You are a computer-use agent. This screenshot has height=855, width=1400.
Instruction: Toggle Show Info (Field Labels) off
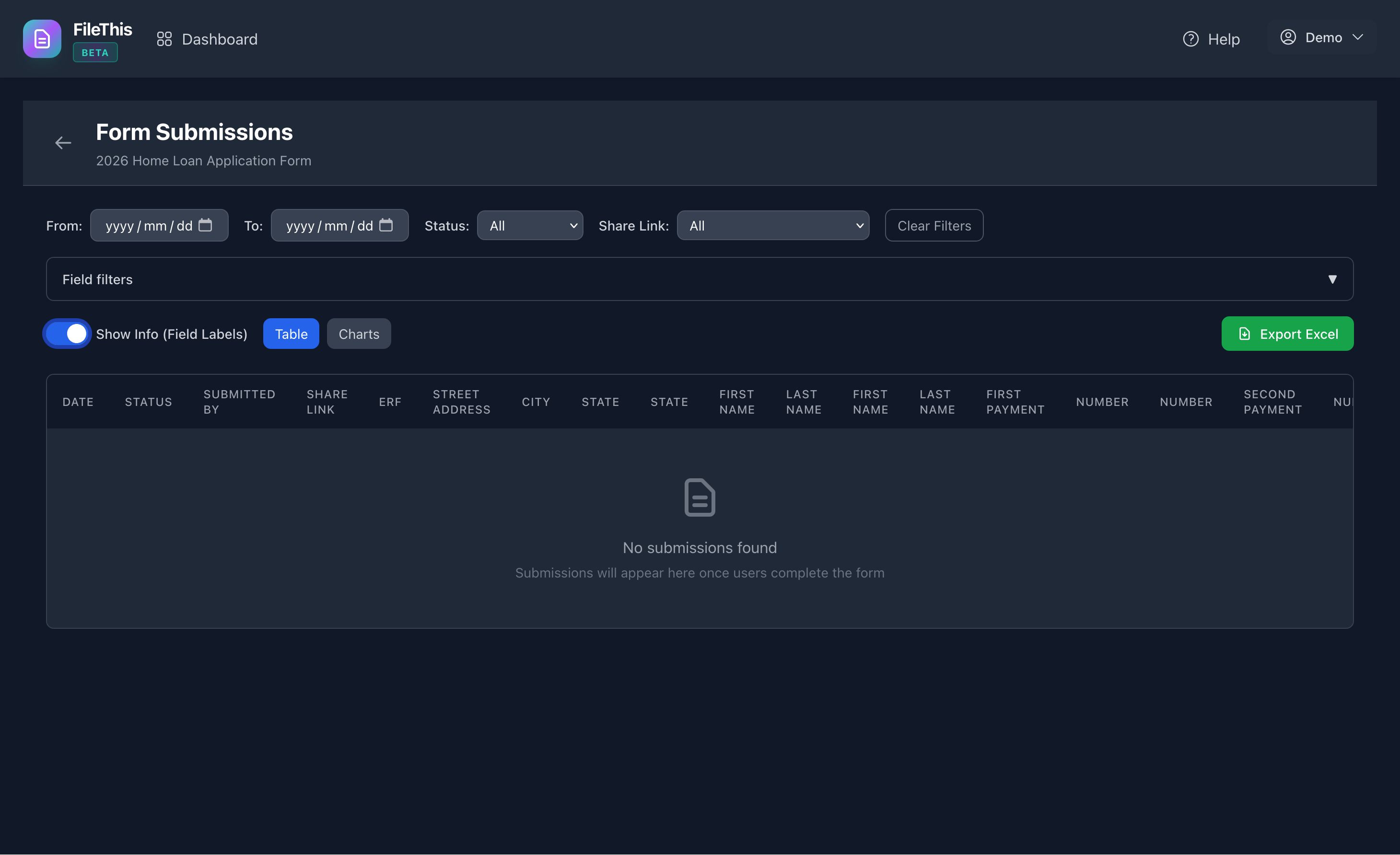point(67,334)
